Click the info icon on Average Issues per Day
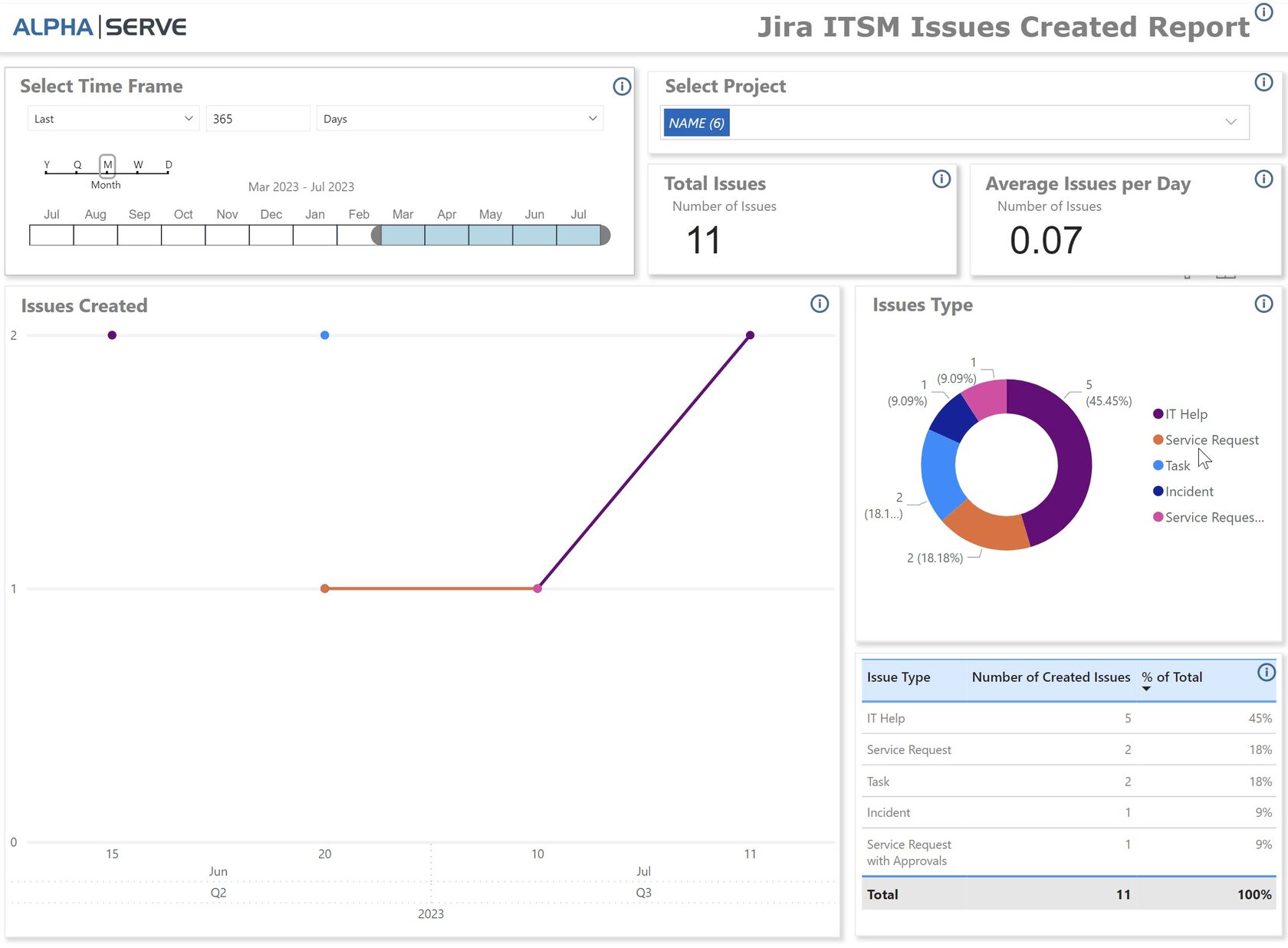 [1263, 179]
